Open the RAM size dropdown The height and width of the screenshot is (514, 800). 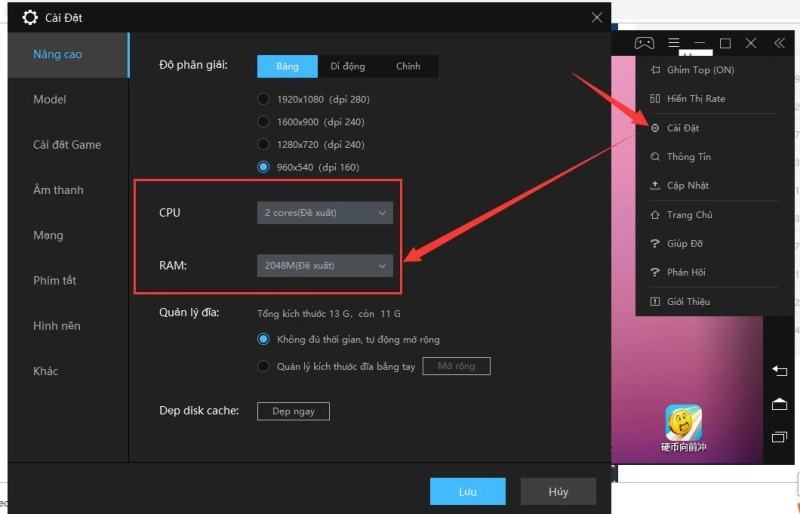(325, 265)
